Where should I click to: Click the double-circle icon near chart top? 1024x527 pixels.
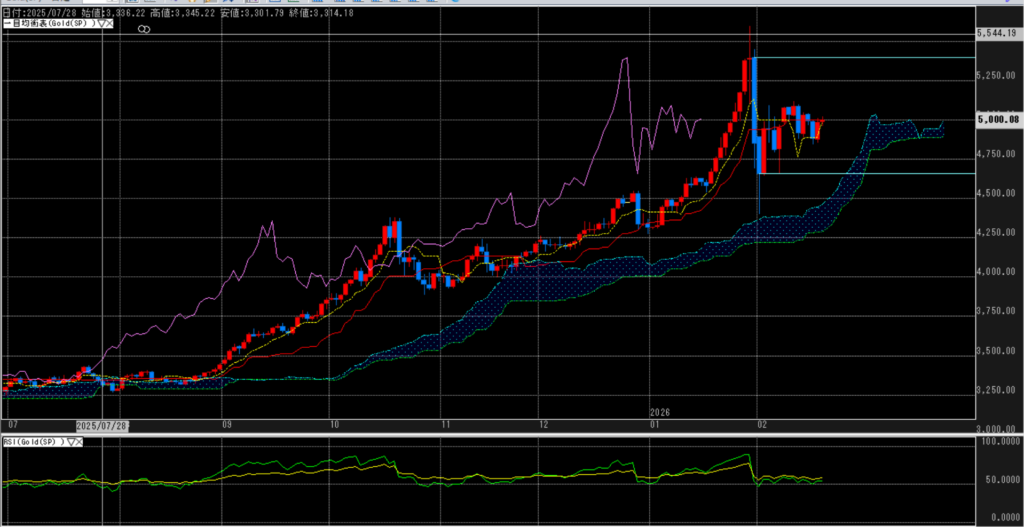143,31
